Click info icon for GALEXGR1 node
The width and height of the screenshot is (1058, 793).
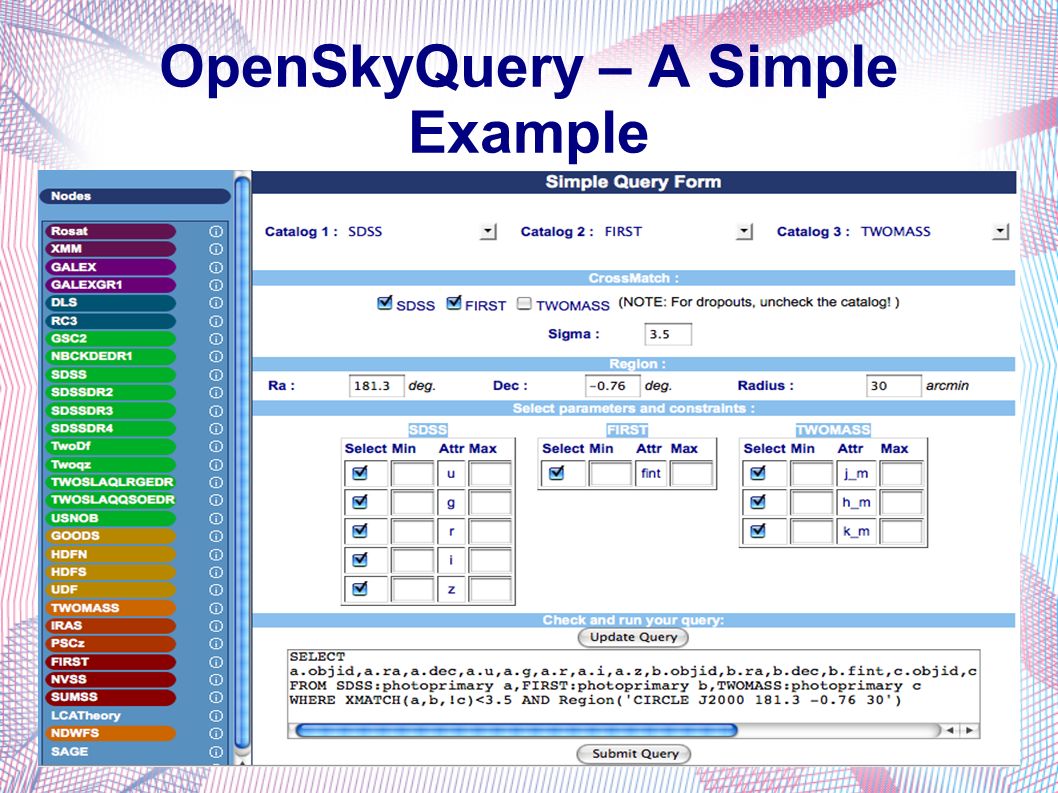click(216, 285)
